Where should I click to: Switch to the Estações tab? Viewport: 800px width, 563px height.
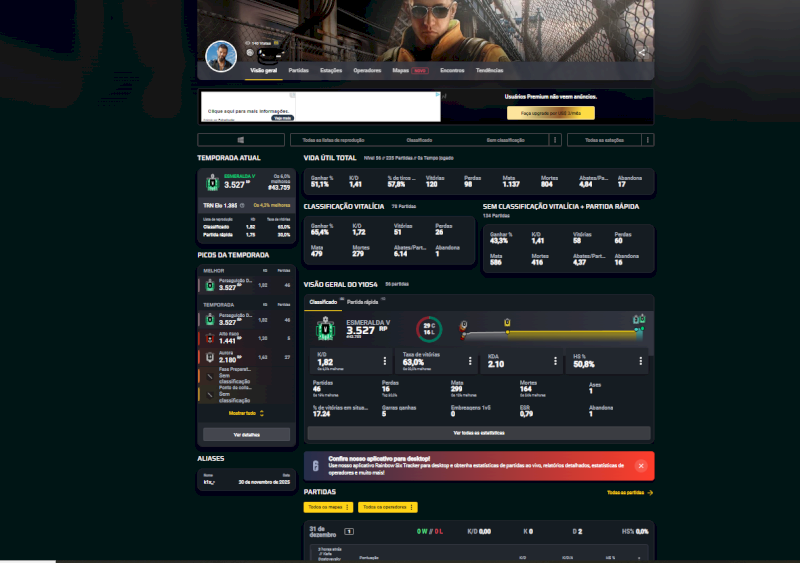pyautogui.click(x=331, y=70)
